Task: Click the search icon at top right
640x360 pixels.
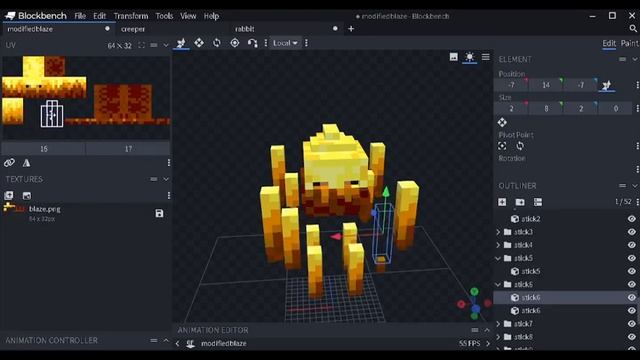Action: (x=633, y=29)
